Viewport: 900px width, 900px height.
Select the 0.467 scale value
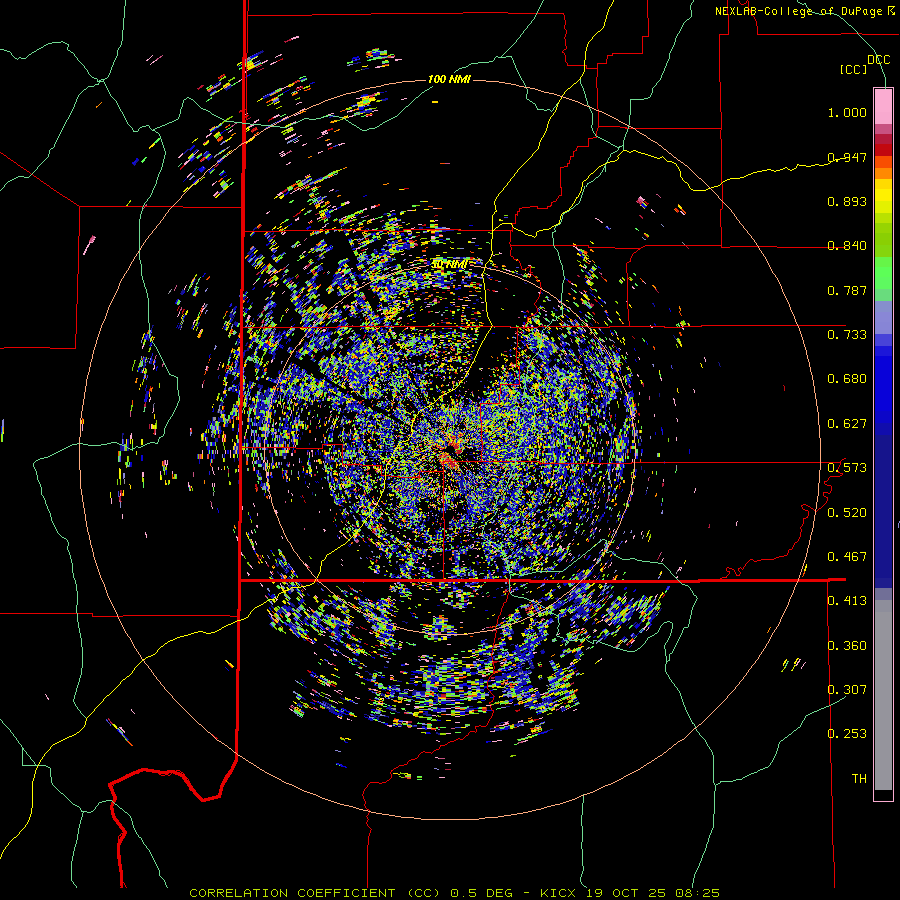pyautogui.click(x=847, y=557)
